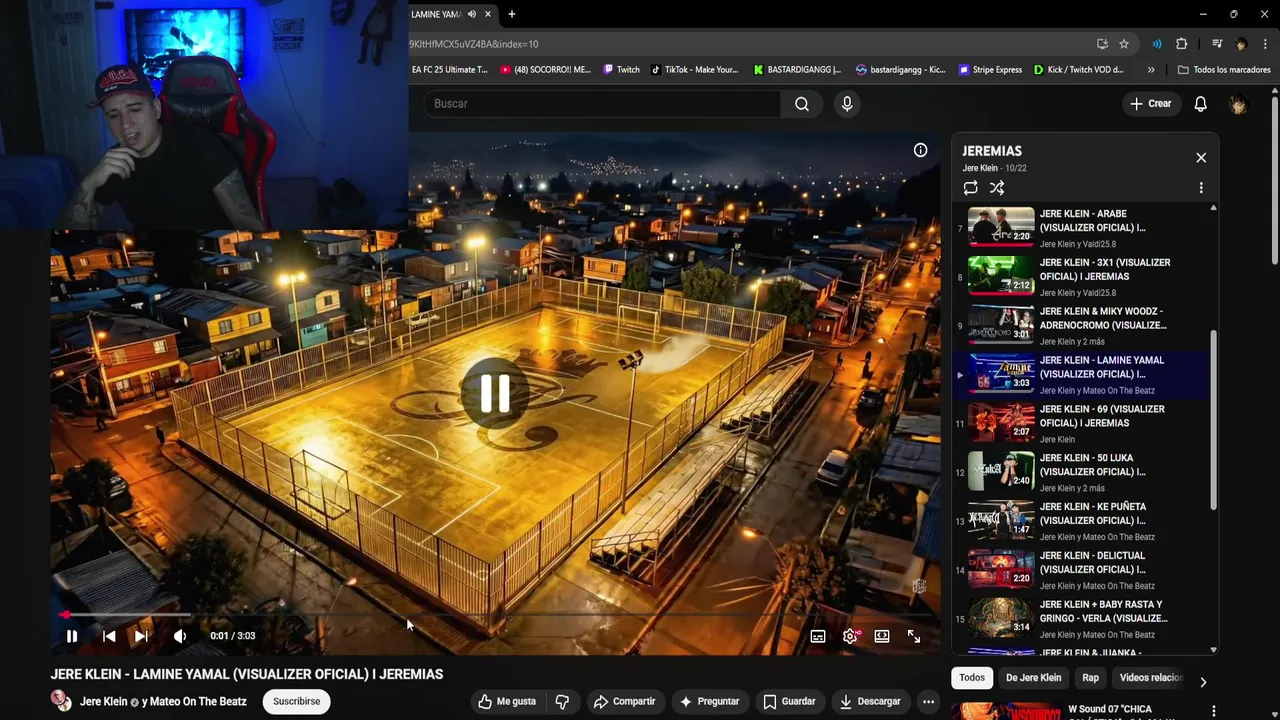Show hidden bookmarks with chevron

1151,70
